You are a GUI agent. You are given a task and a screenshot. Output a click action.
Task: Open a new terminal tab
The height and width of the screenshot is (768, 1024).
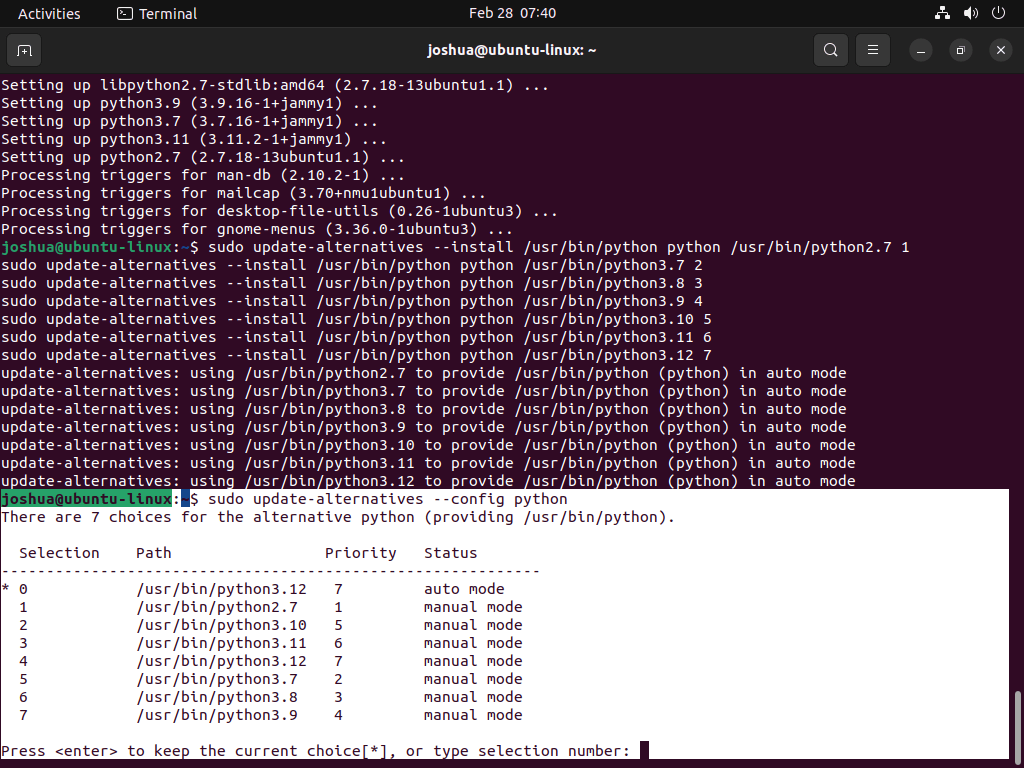click(24, 50)
